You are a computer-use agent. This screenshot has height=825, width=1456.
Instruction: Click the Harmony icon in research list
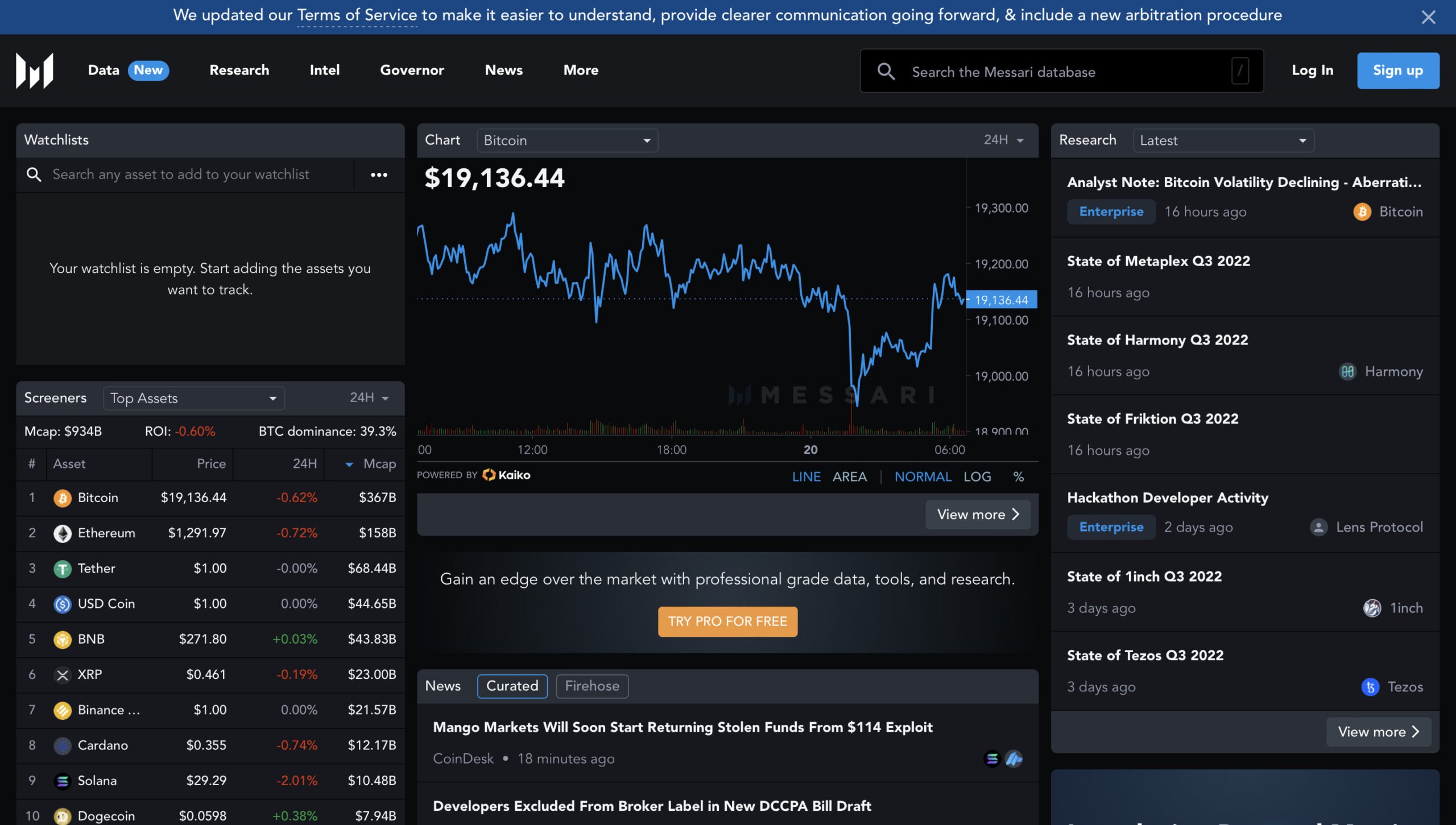(x=1347, y=371)
